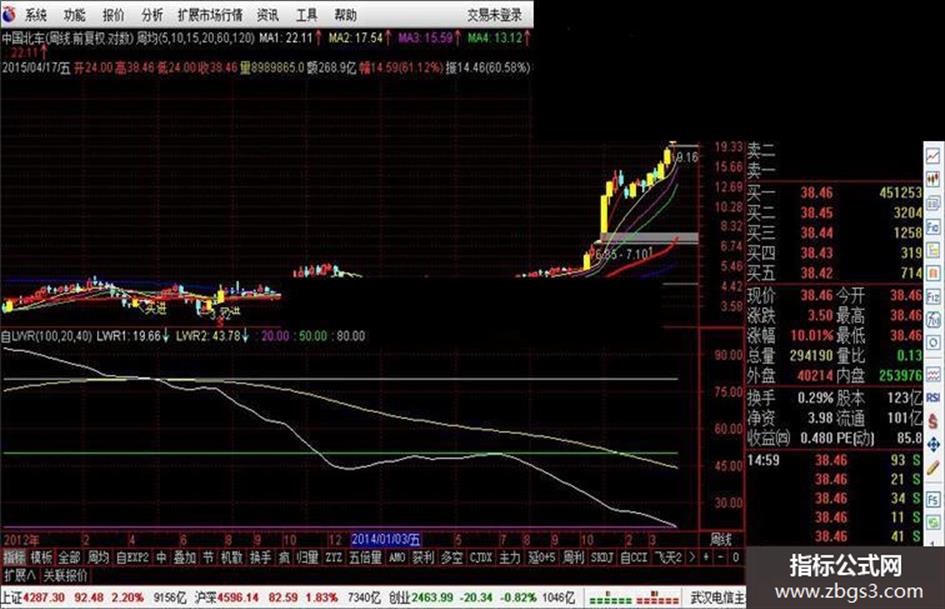Open the 扩展市场行情 menu
Image resolution: width=945 pixels, height=609 pixels.
(x=210, y=14)
